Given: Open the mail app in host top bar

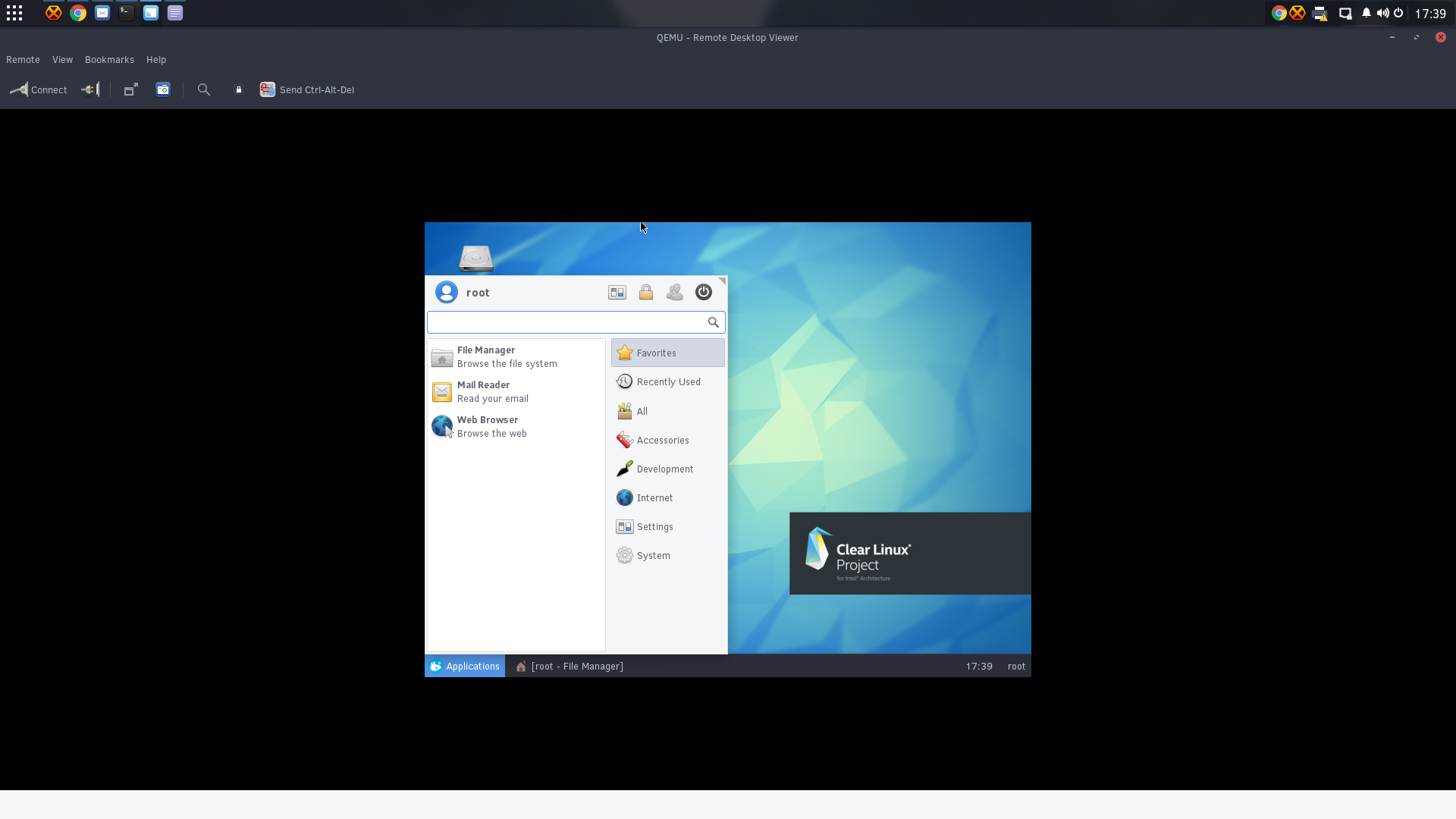Looking at the screenshot, I should pyautogui.click(x=102, y=13).
